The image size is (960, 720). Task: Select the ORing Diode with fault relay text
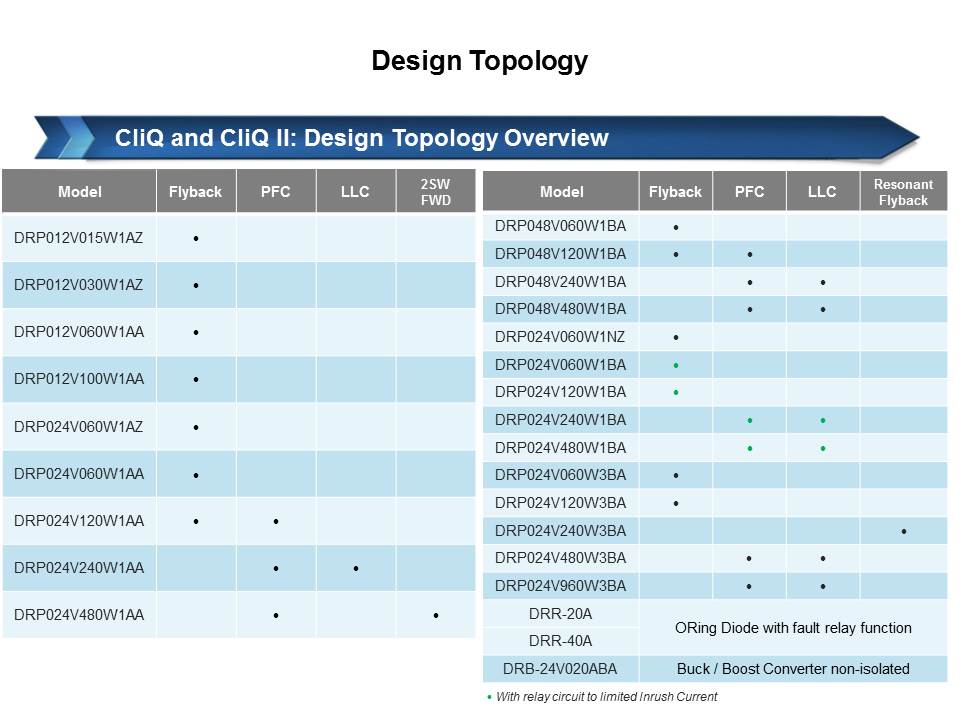792,628
